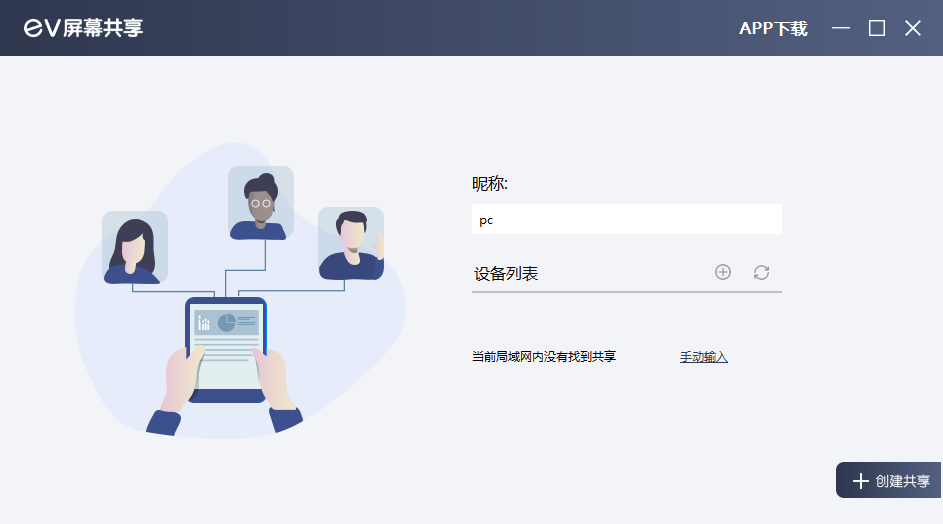Click the 当前局域网内没有找到共享 message
943x524 pixels.
544,357
